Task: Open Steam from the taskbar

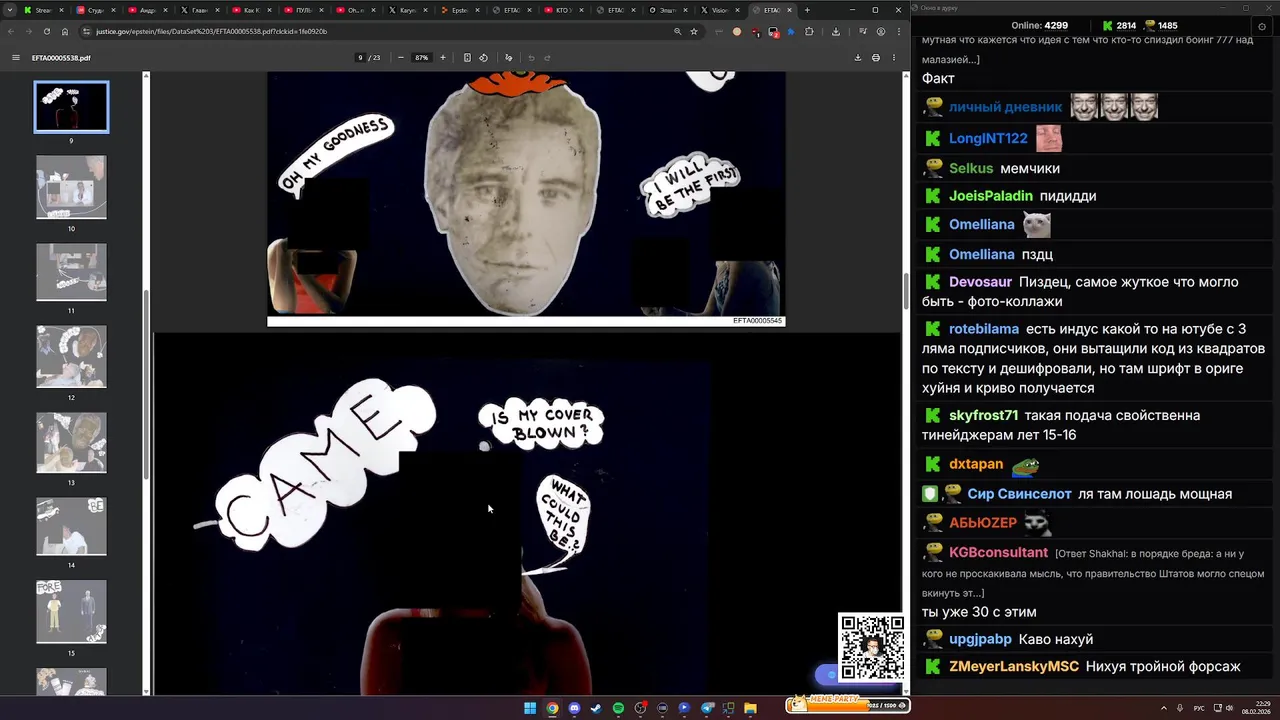Action: [596, 708]
